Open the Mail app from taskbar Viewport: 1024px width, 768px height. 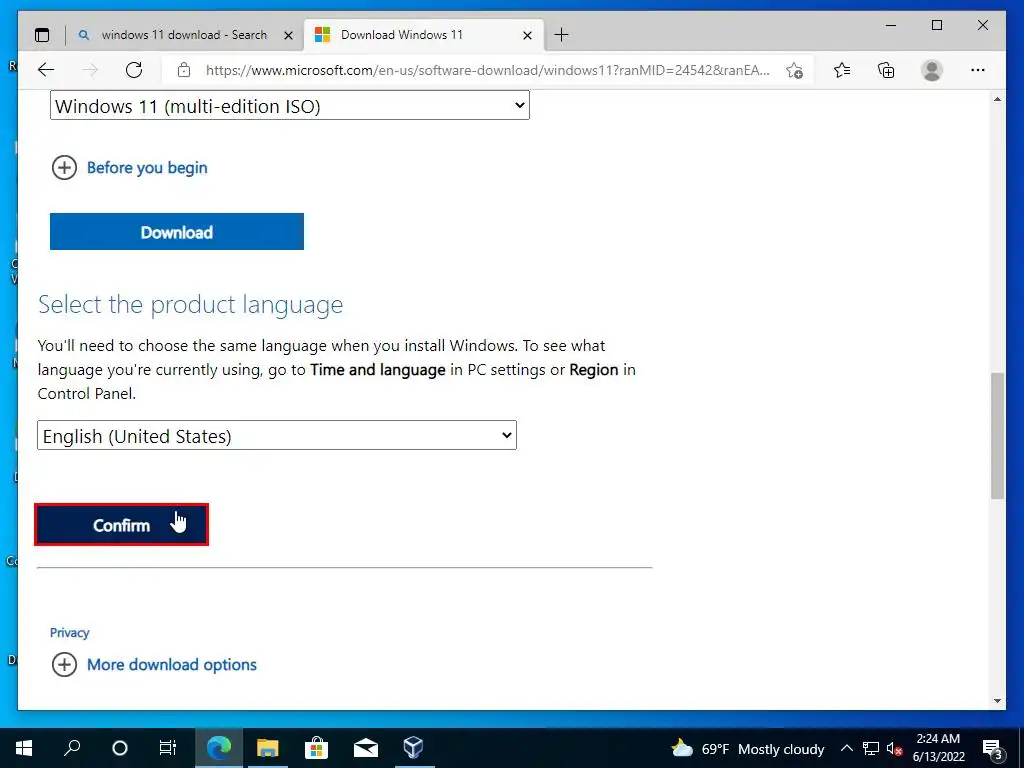point(366,748)
